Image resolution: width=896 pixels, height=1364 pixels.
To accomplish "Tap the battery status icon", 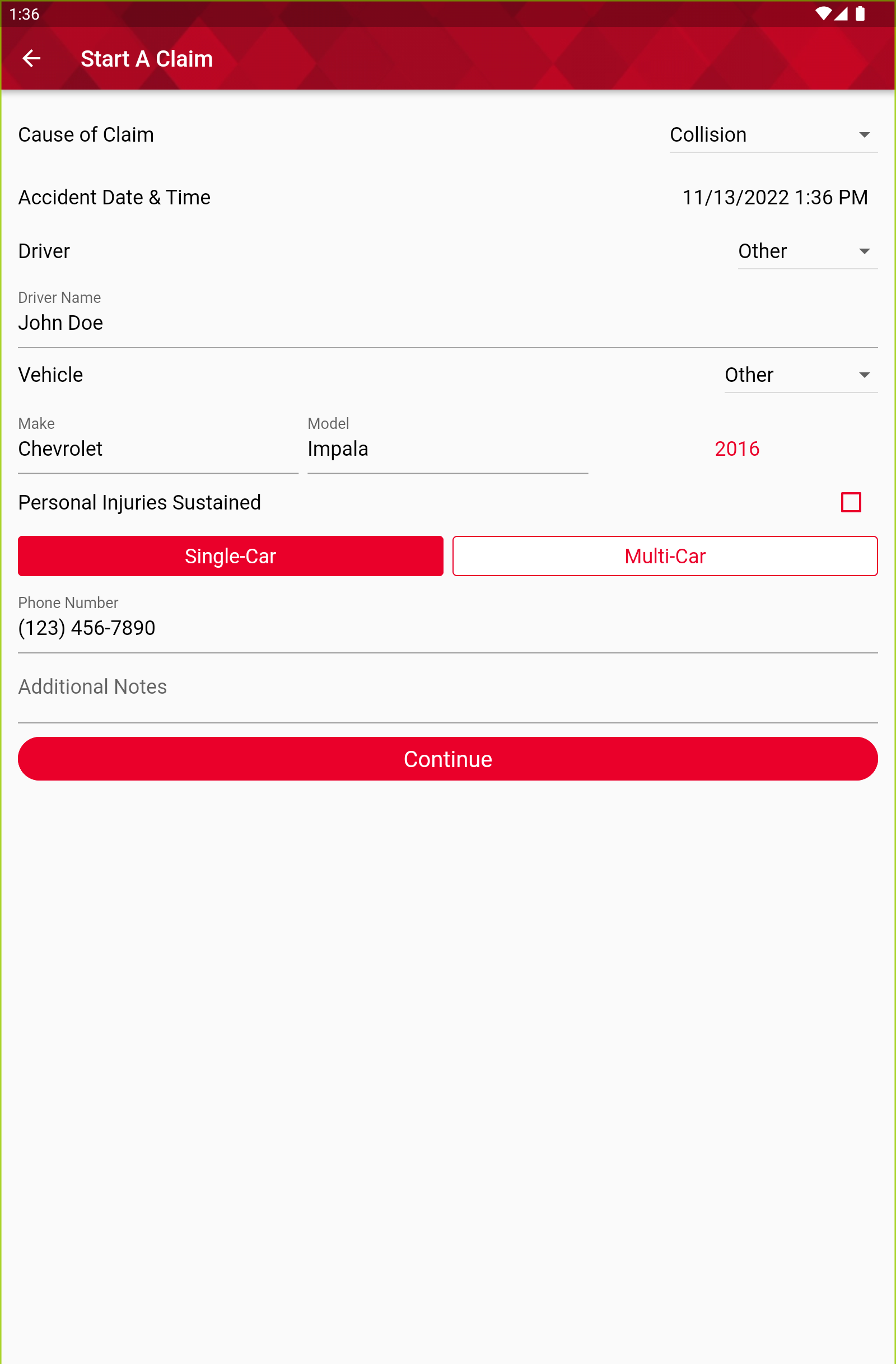I will coord(860,14).
